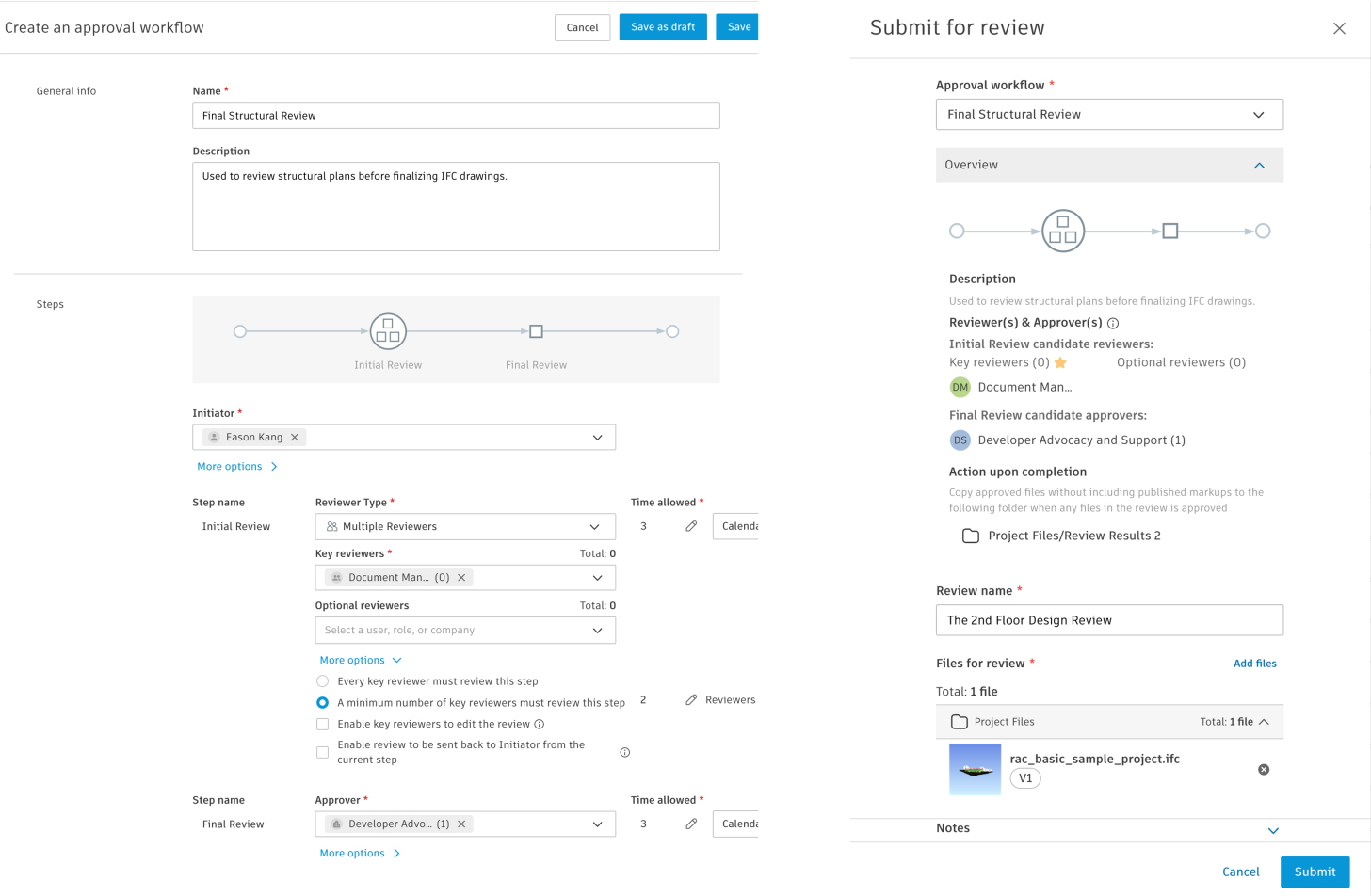Click the Save as draft button

663,27
